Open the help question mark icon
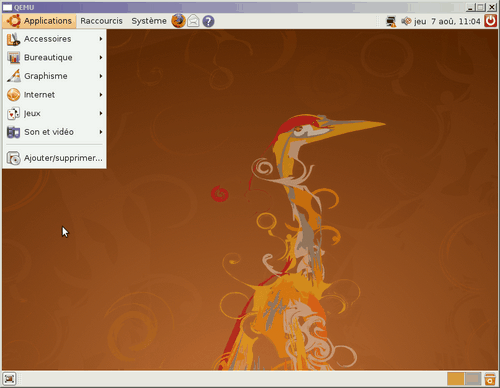This screenshot has height=388, width=500. click(x=208, y=21)
